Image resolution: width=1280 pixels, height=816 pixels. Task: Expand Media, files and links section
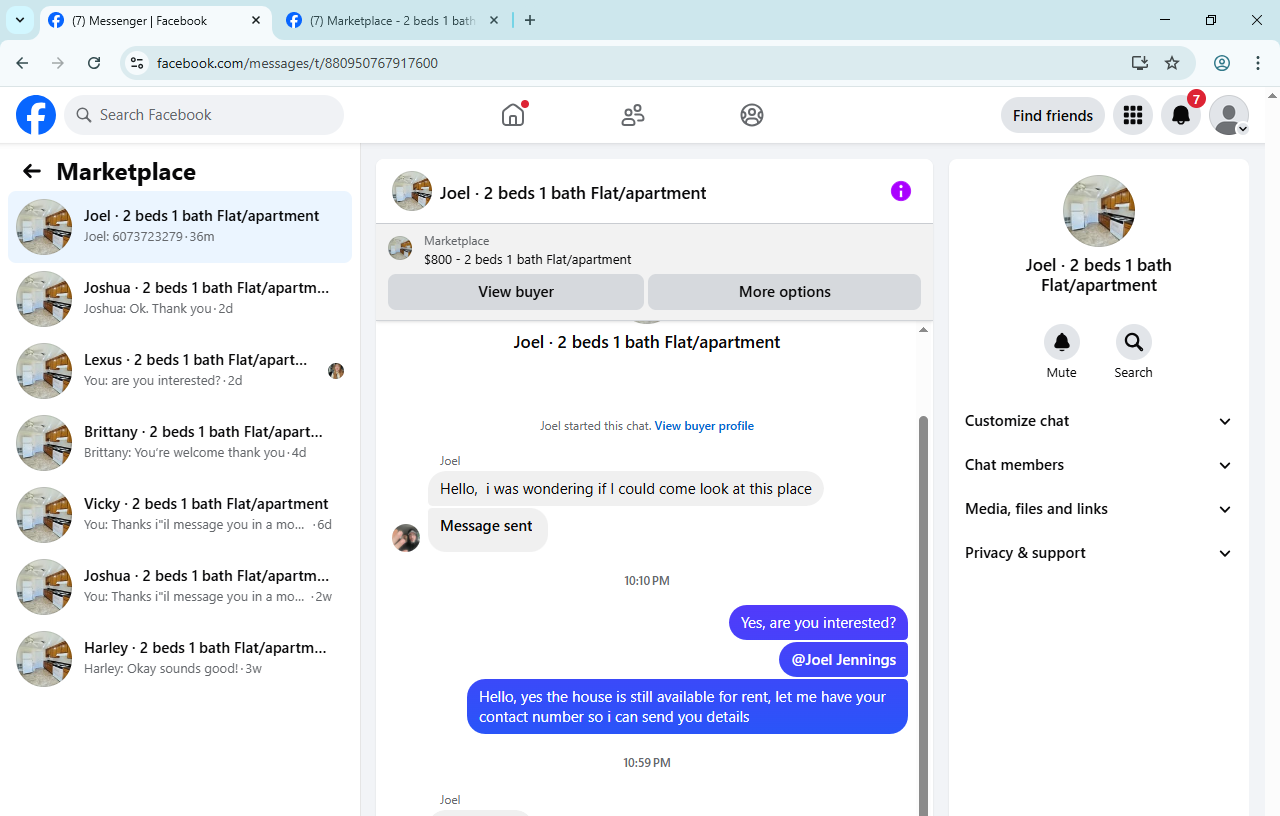1098,509
